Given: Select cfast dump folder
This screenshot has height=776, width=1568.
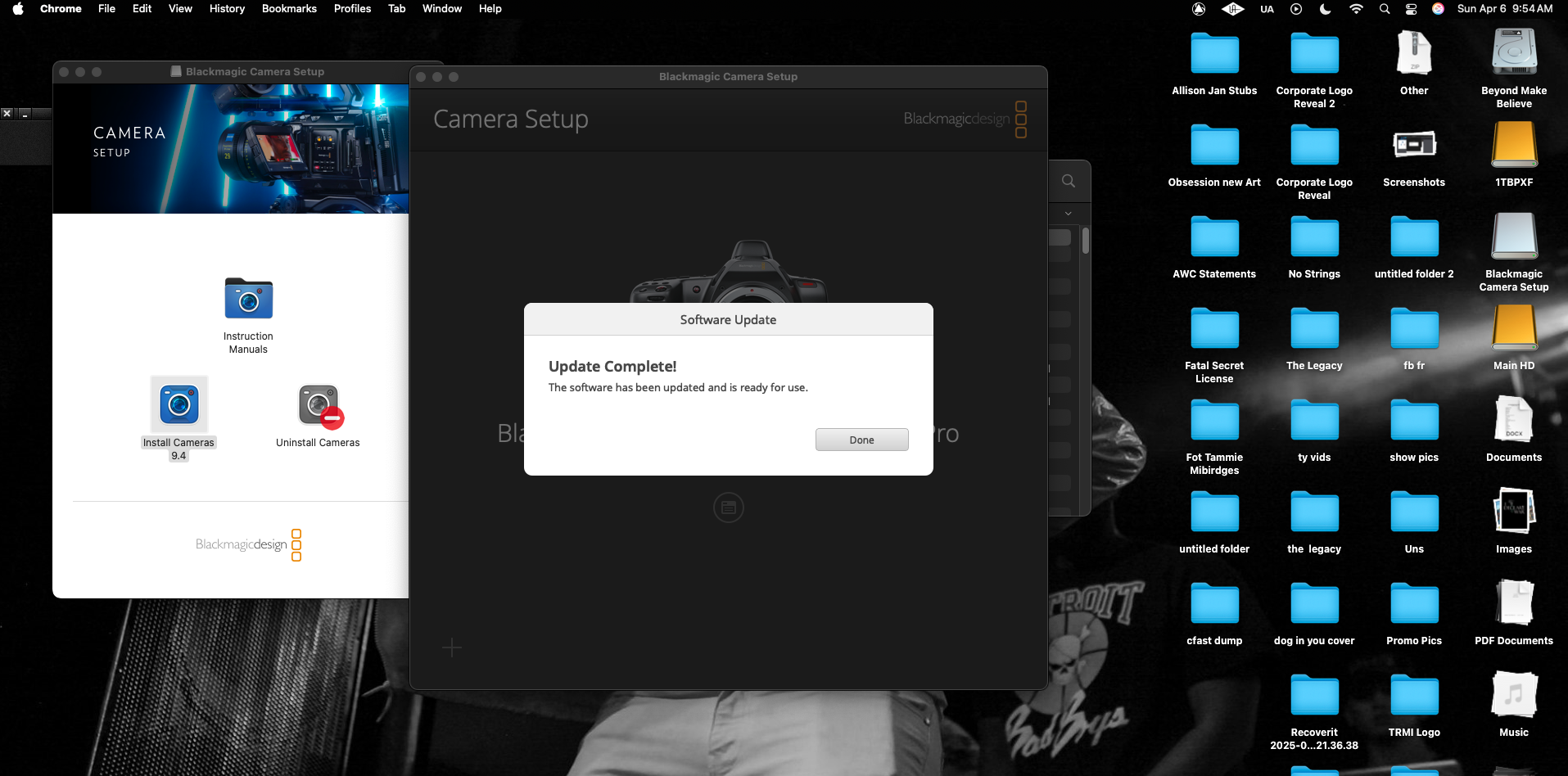Looking at the screenshot, I should 1214,604.
